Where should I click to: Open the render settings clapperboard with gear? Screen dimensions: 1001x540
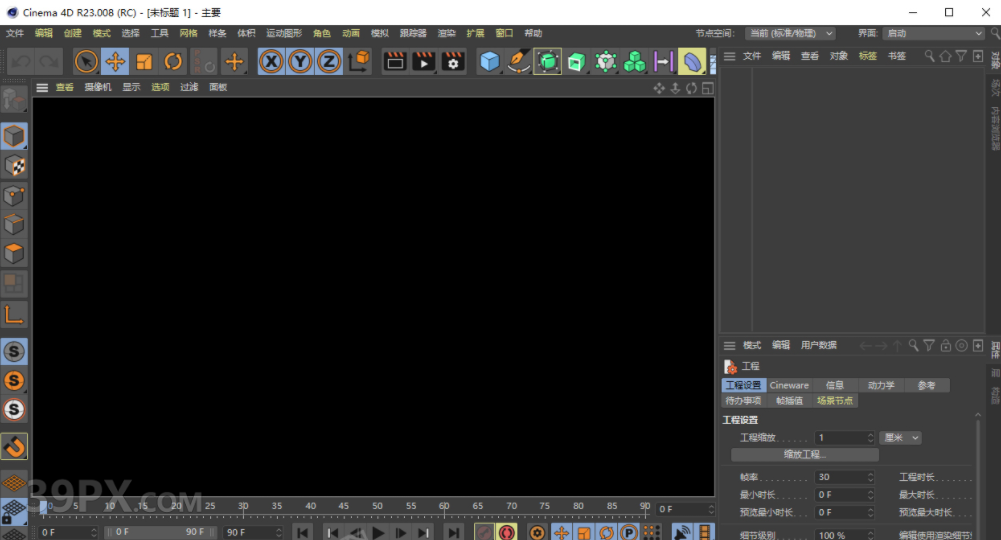(453, 62)
